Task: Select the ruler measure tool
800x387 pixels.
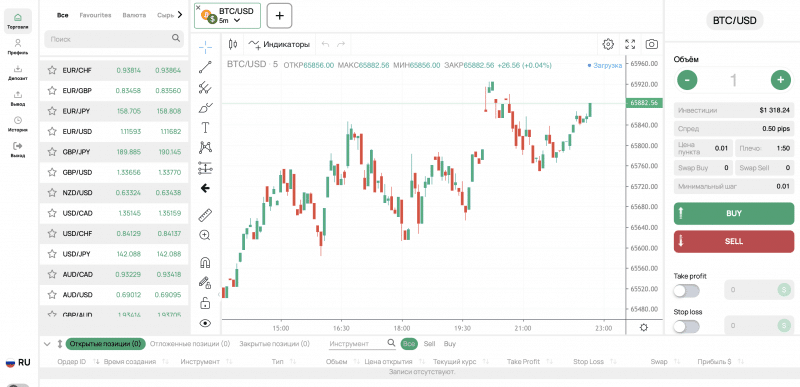Action: pos(205,215)
